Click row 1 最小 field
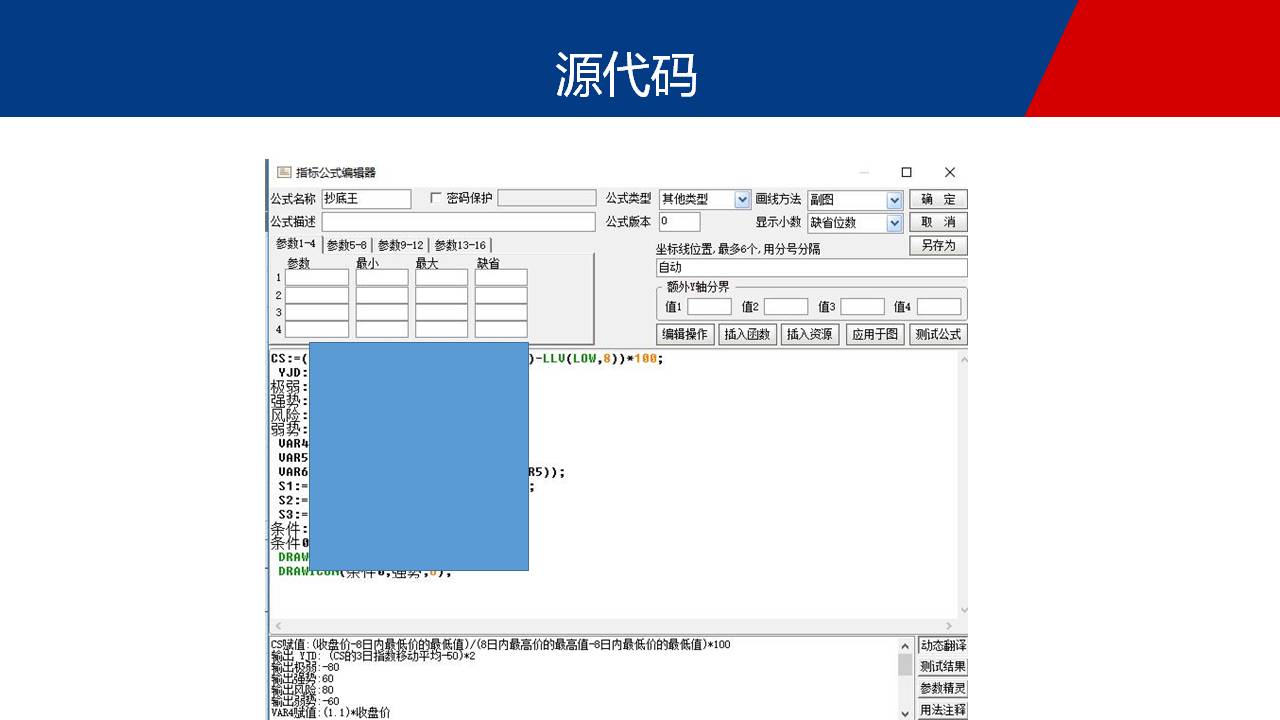The width and height of the screenshot is (1280, 720). point(382,278)
